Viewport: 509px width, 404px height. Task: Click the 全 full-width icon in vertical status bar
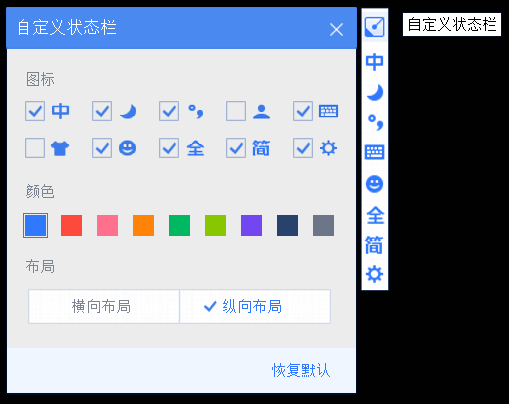[375, 215]
